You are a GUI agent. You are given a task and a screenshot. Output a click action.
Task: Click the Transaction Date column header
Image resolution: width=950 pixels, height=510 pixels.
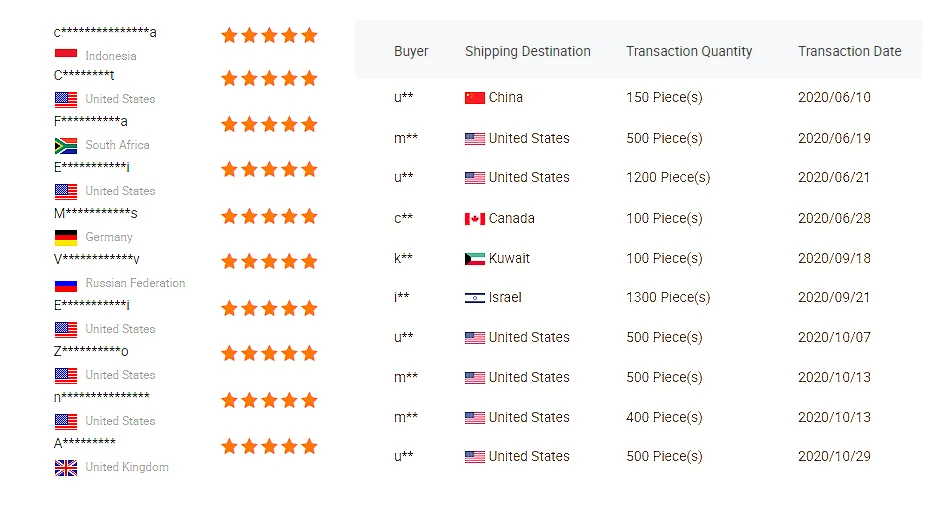849,51
